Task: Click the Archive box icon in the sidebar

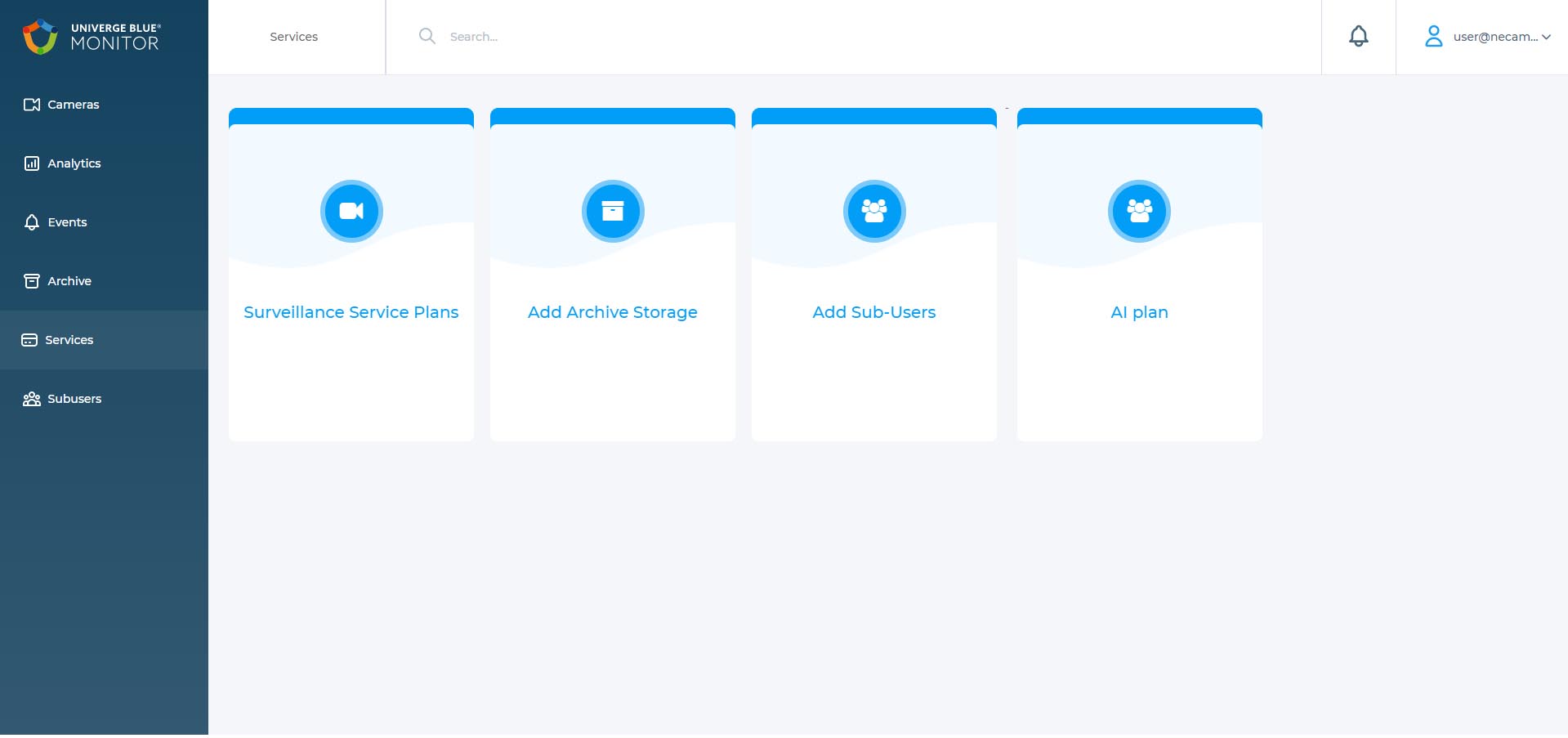Action: click(32, 281)
